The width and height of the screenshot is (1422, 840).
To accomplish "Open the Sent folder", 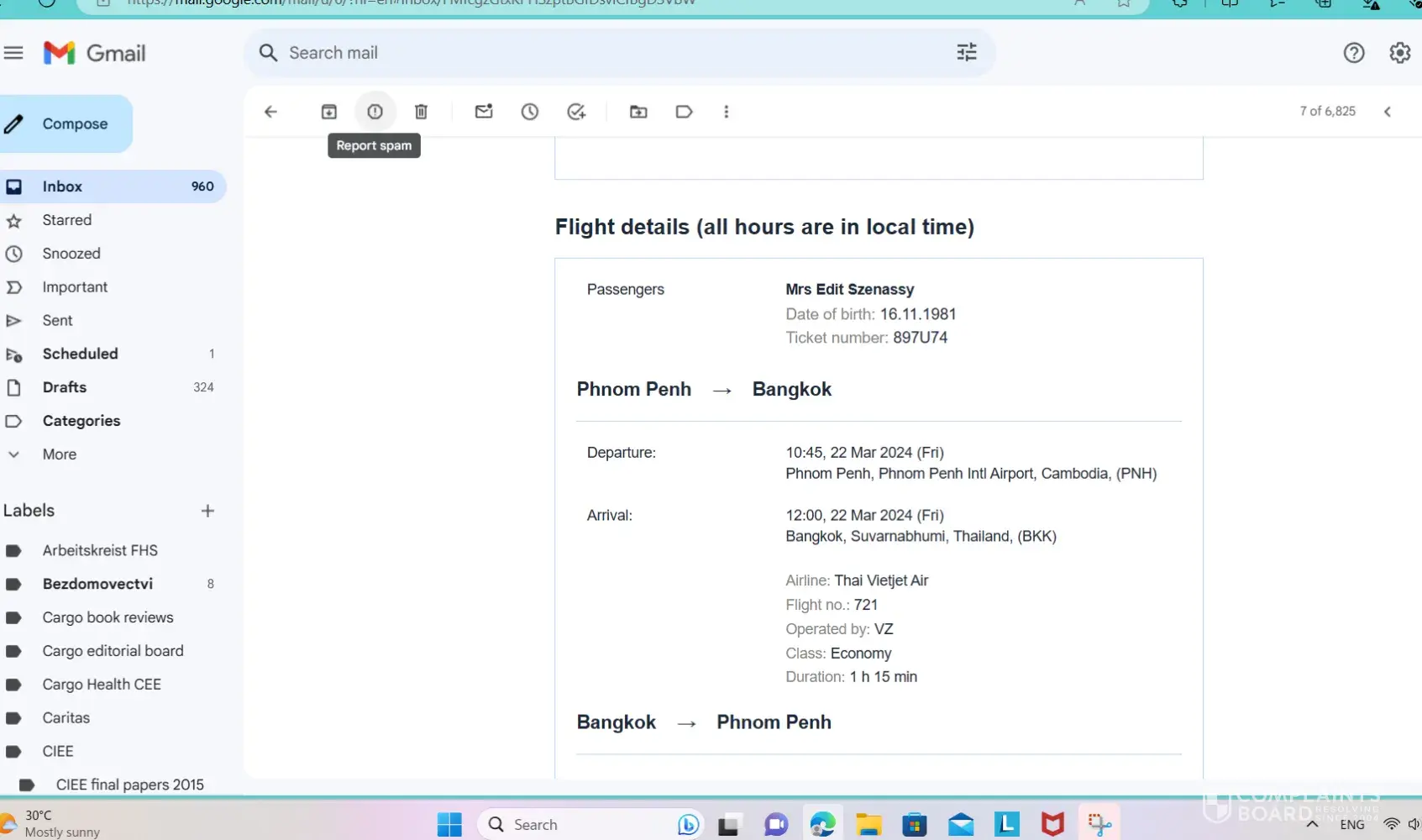I will (x=112, y=321).
